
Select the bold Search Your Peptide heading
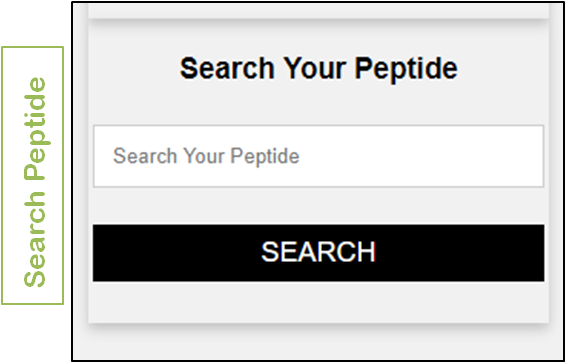(319, 69)
